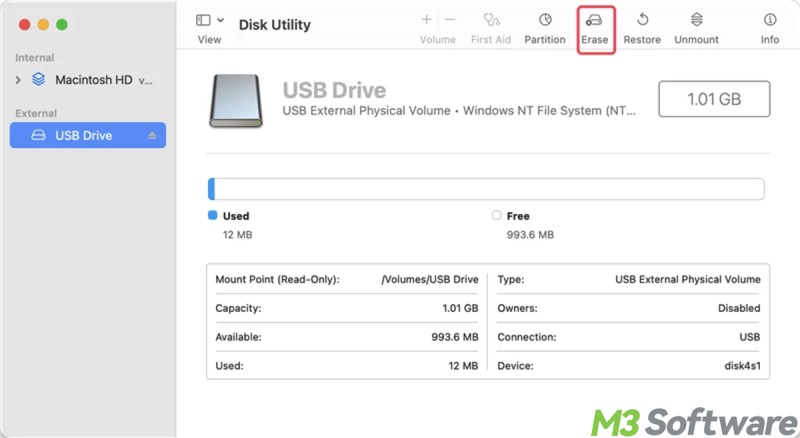The width and height of the screenshot is (800, 438).
Task: Click the Type value USB External Physical Volume
Action: 688,279
